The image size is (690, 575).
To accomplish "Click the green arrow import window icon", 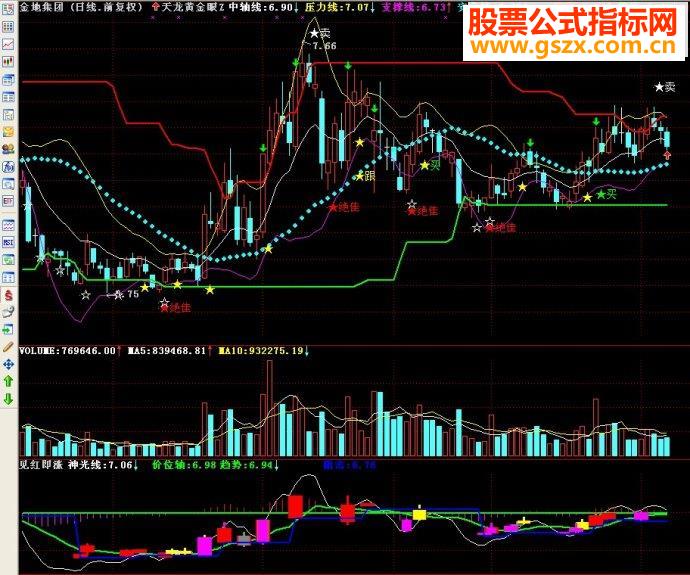I will point(8,330).
